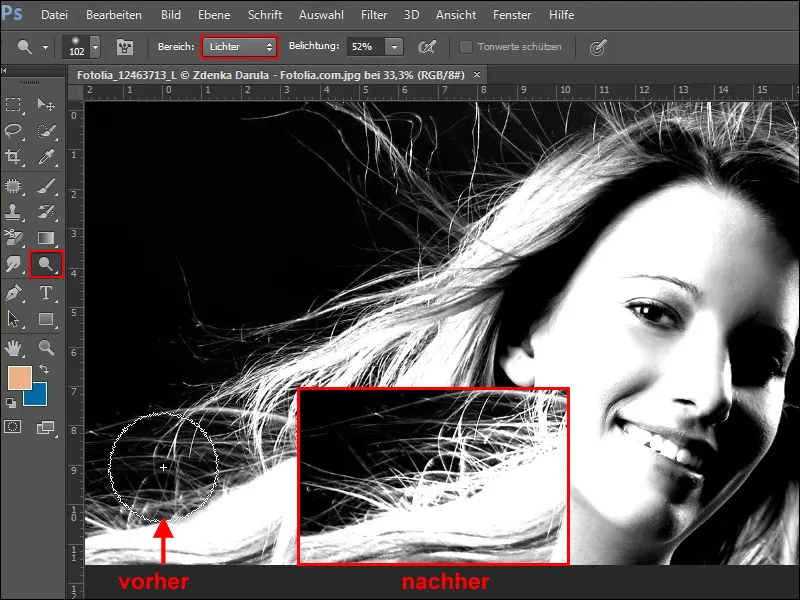
Task: Open the brush panel toggle icon
Action: [124, 47]
